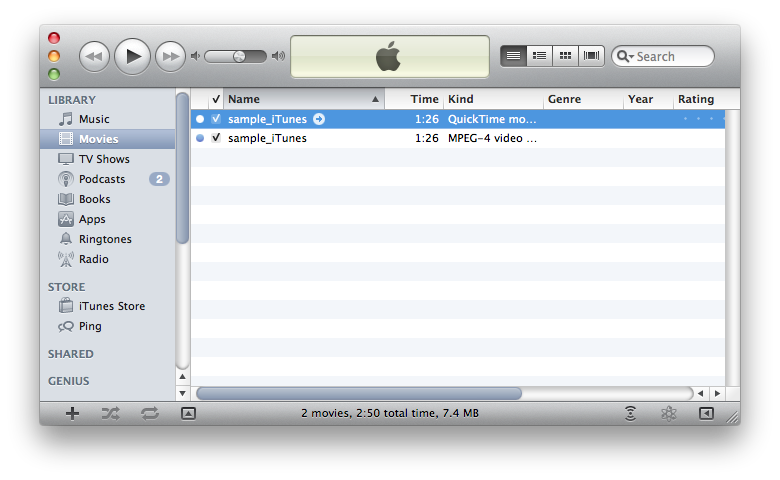Click the checkmark column header
The width and height of the screenshot is (780, 480).
click(216, 99)
